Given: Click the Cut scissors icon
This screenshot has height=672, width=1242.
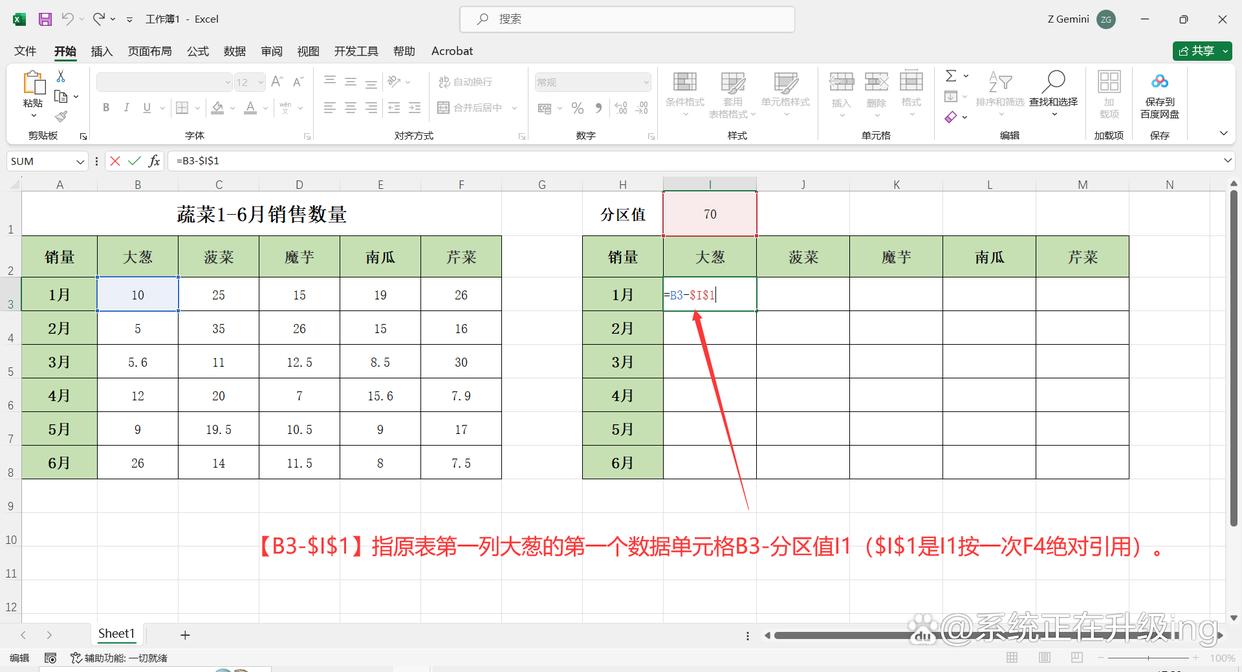Looking at the screenshot, I should tap(61, 76).
